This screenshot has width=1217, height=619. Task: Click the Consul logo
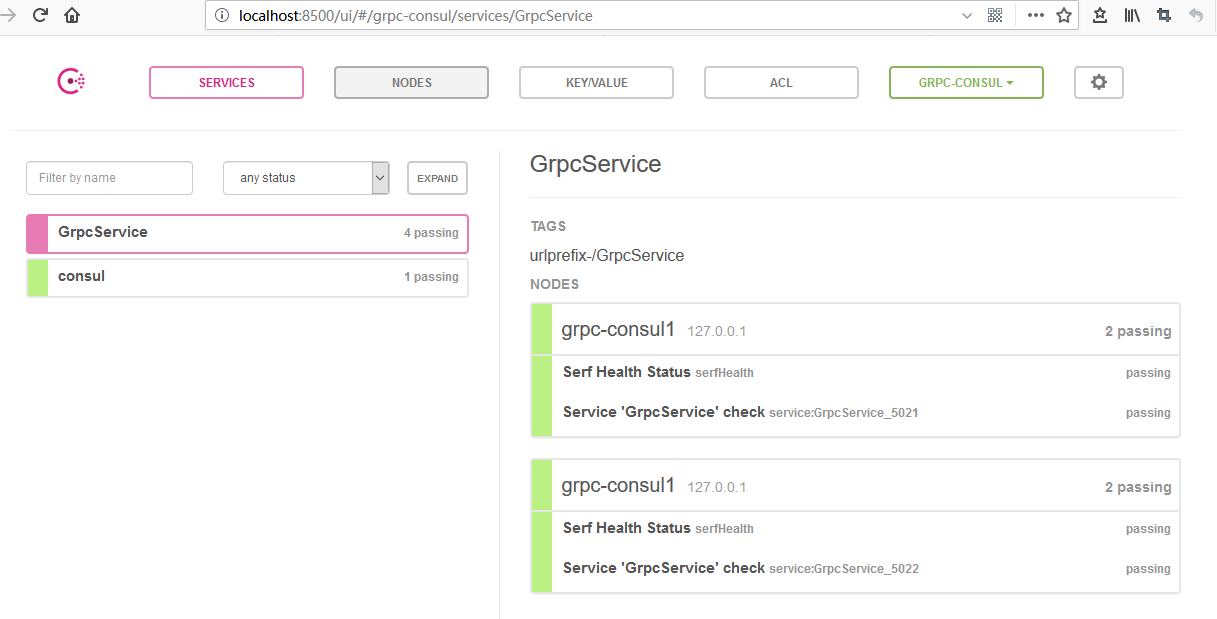point(71,82)
